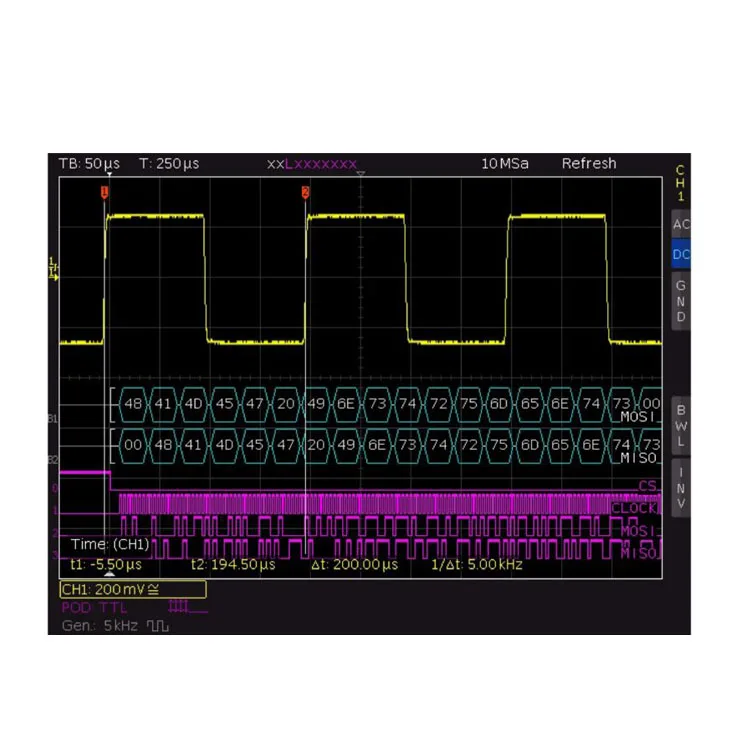Select the CH1: 200mV channel box
This screenshot has height=750, width=750.
[133, 589]
